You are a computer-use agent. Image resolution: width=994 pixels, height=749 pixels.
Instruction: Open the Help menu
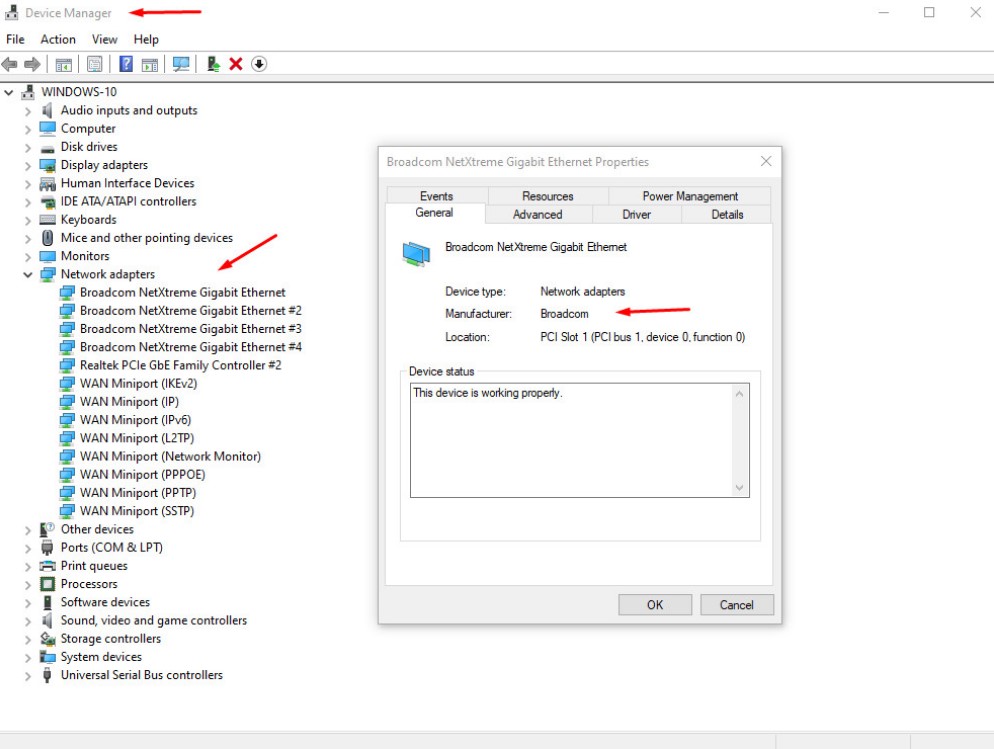146,39
